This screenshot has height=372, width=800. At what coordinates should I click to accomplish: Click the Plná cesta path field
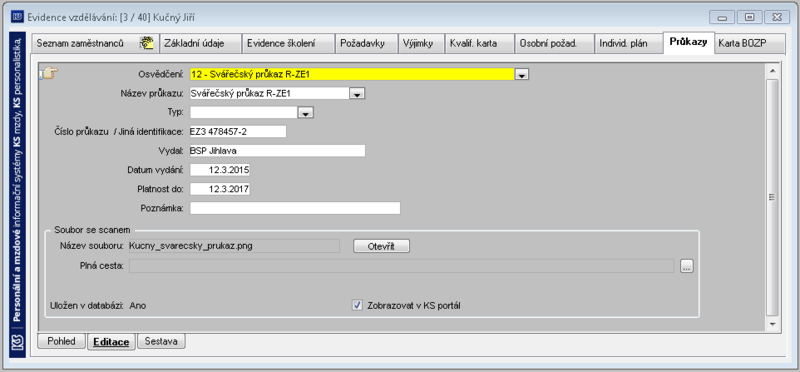[x=403, y=266]
